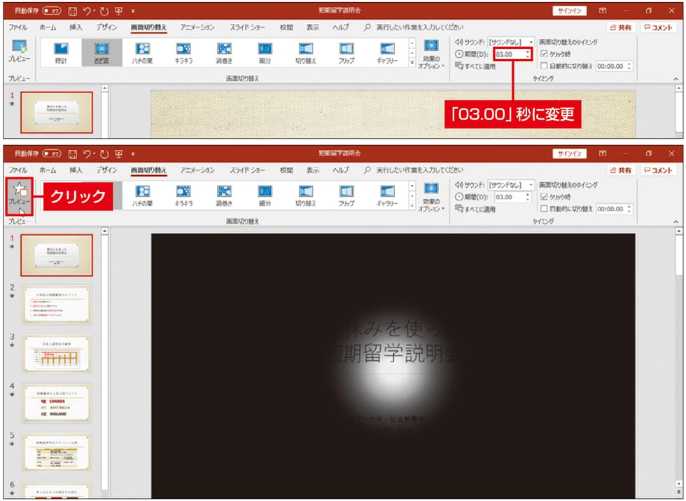Viewport: 686px width, 501px height.
Task: Pick ハチの巣 transition in the lower window
Action: (142, 194)
